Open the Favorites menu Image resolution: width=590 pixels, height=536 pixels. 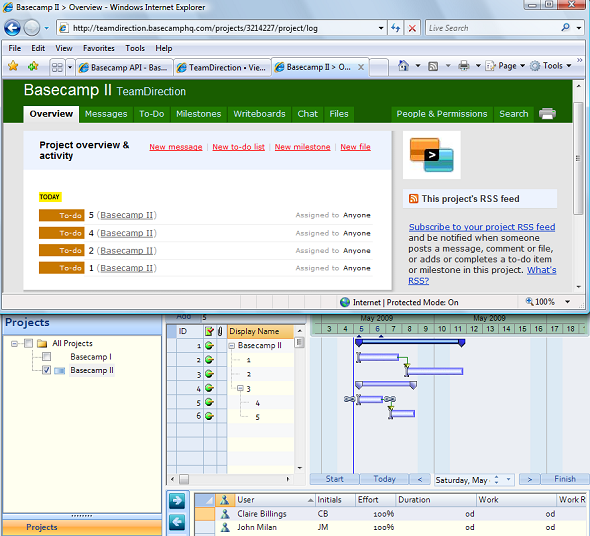click(x=99, y=48)
